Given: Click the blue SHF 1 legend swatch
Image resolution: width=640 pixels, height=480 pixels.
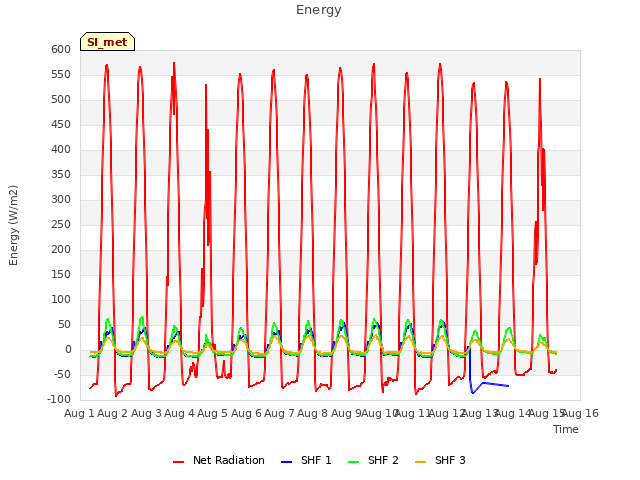Looking at the screenshot, I should point(287,462).
